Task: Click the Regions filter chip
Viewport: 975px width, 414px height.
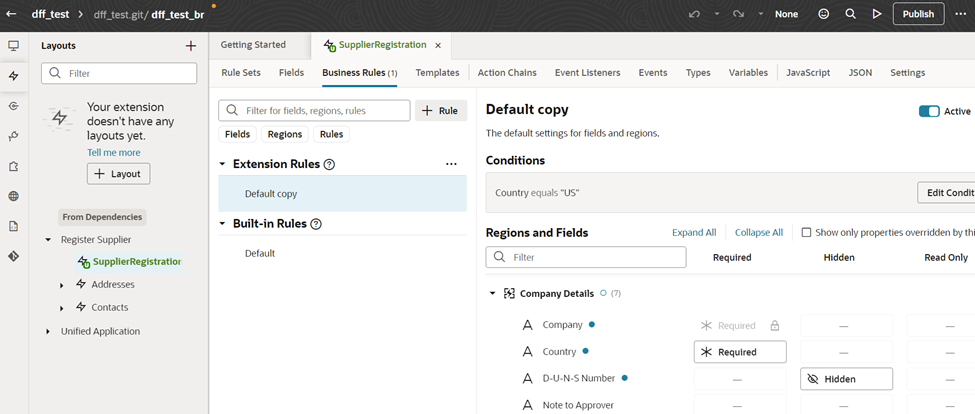Action: click(x=285, y=134)
